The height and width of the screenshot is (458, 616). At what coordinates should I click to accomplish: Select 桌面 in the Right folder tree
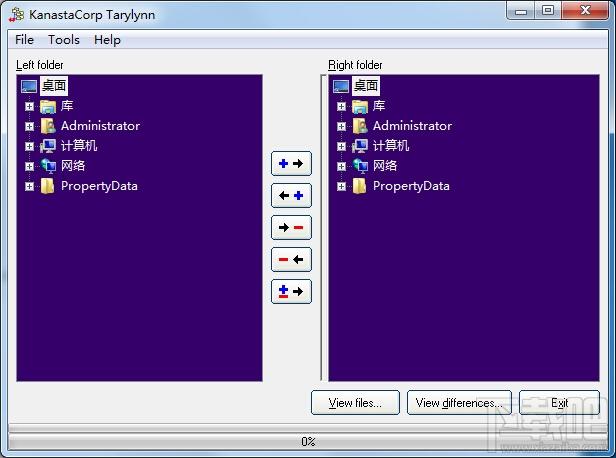[x=366, y=86]
